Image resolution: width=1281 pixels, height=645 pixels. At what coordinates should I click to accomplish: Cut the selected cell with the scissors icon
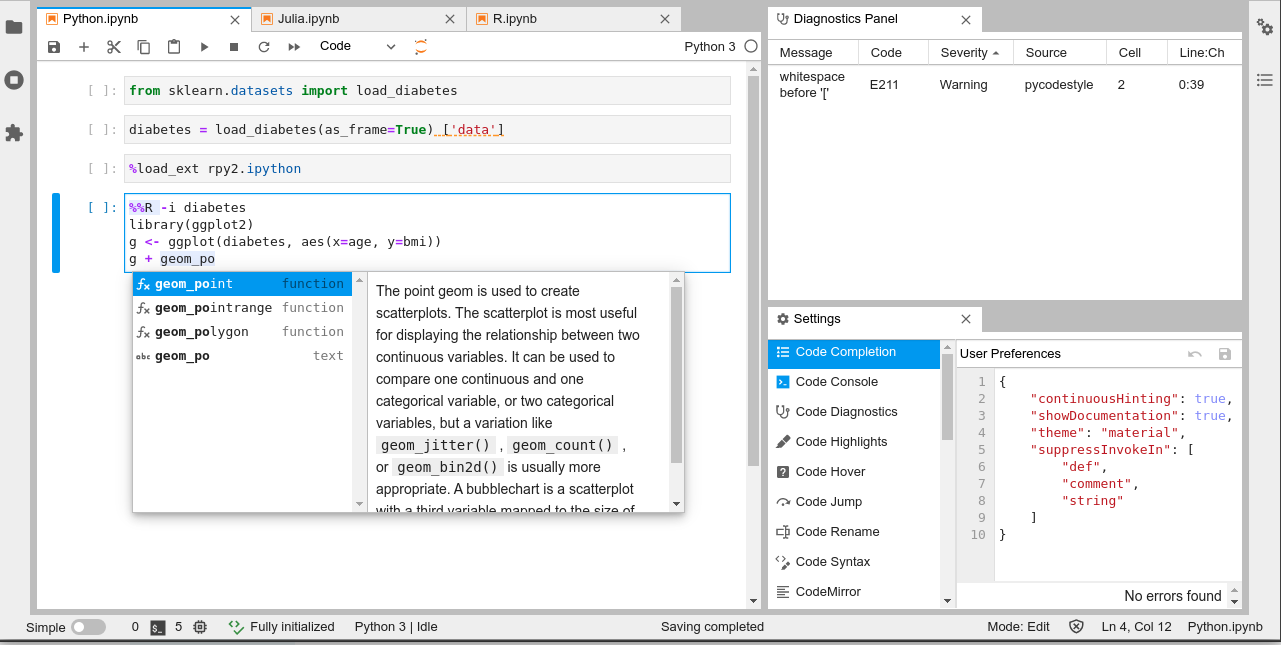point(114,47)
